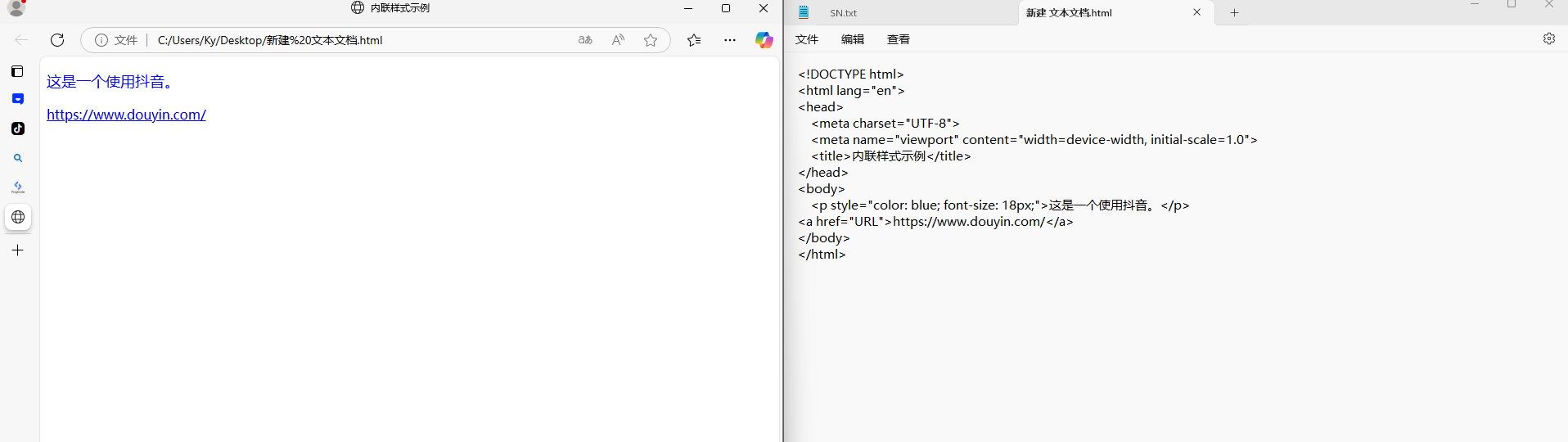Select the 新建 文本文档.html Notepad tab
The image size is (1568, 442).
point(1069,13)
